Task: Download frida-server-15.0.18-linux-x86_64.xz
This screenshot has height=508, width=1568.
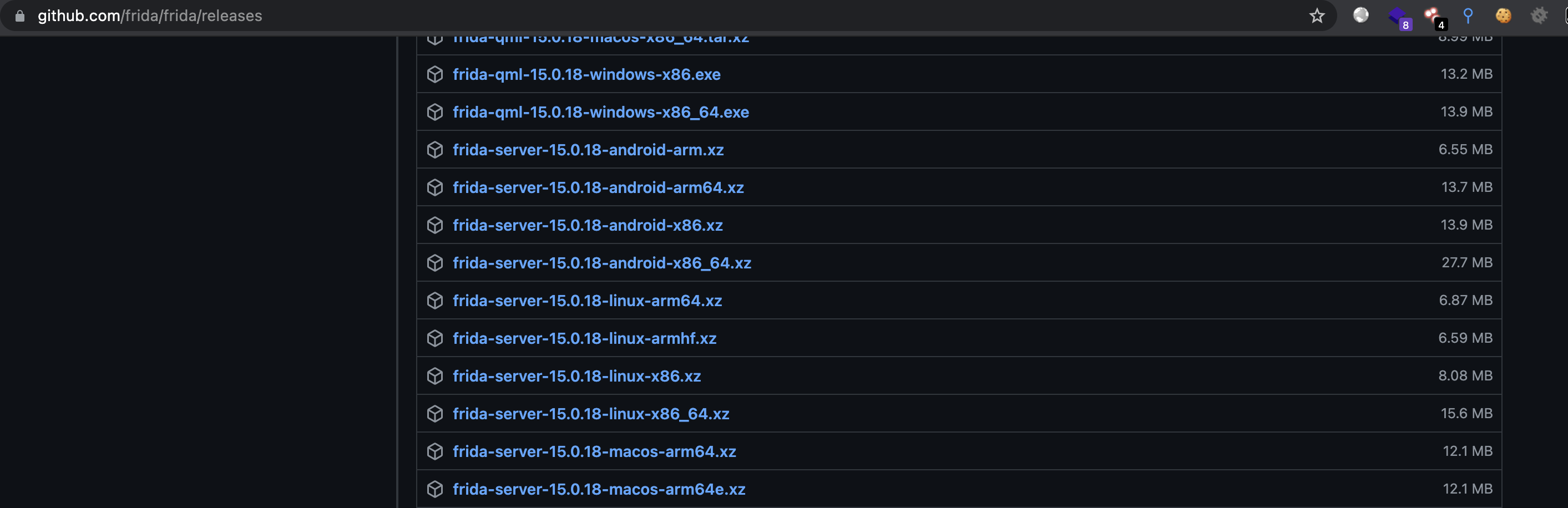Action: pyautogui.click(x=590, y=414)
